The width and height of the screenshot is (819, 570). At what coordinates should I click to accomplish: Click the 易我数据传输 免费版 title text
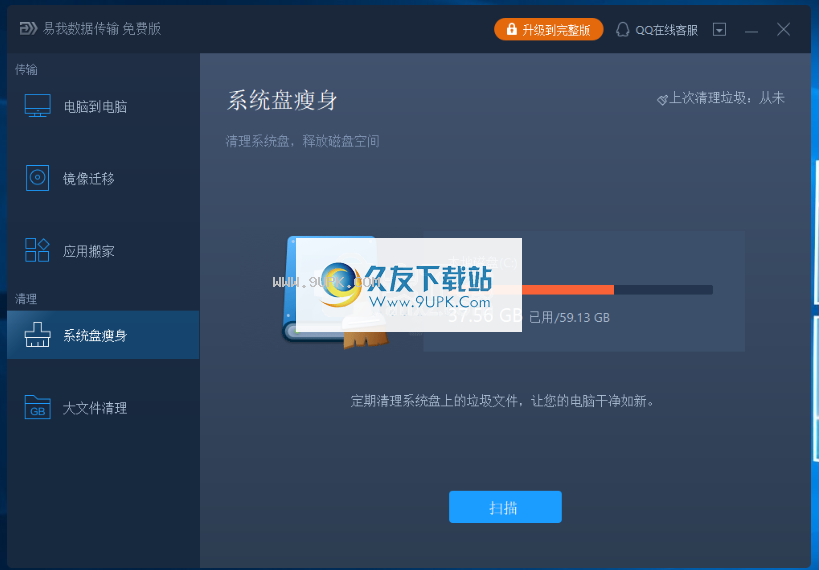click(x=102, y=28)
